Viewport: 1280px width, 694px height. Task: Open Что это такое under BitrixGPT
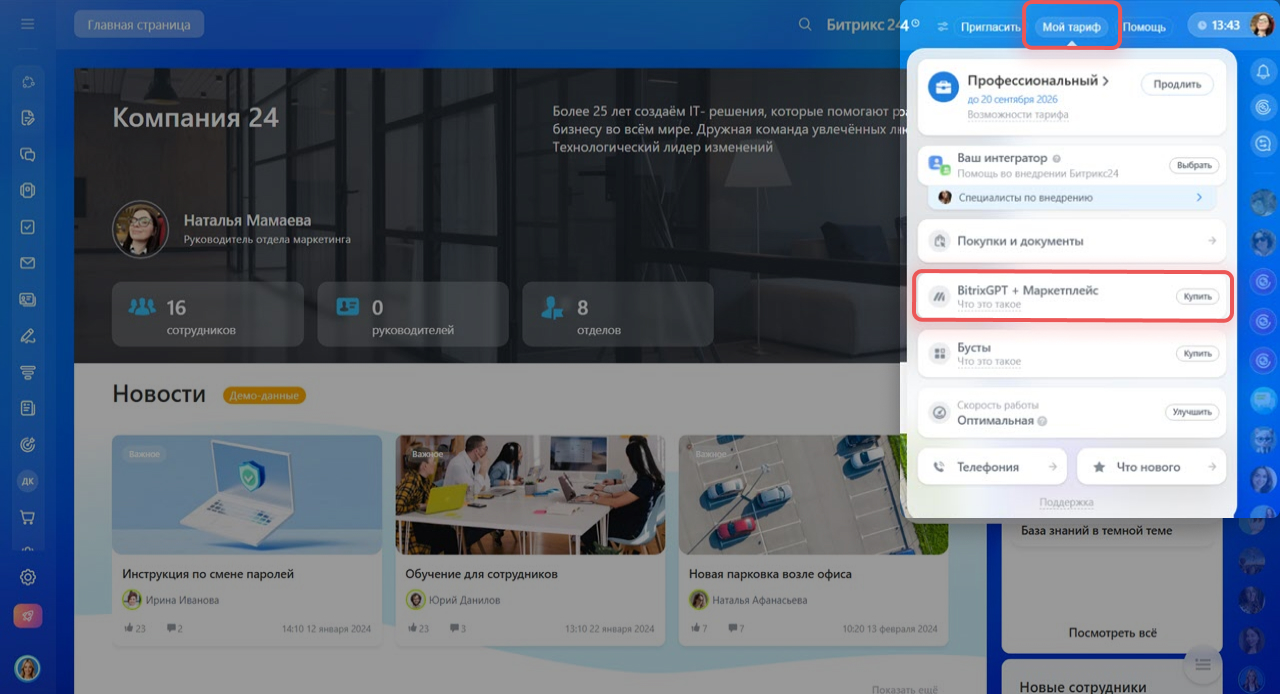point(988,304)
